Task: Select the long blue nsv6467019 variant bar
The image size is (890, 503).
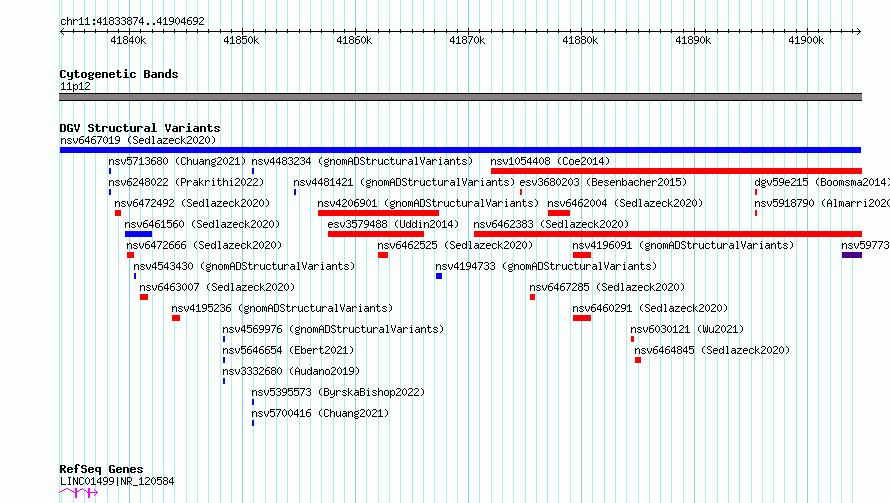Action: tap(460, 150)
